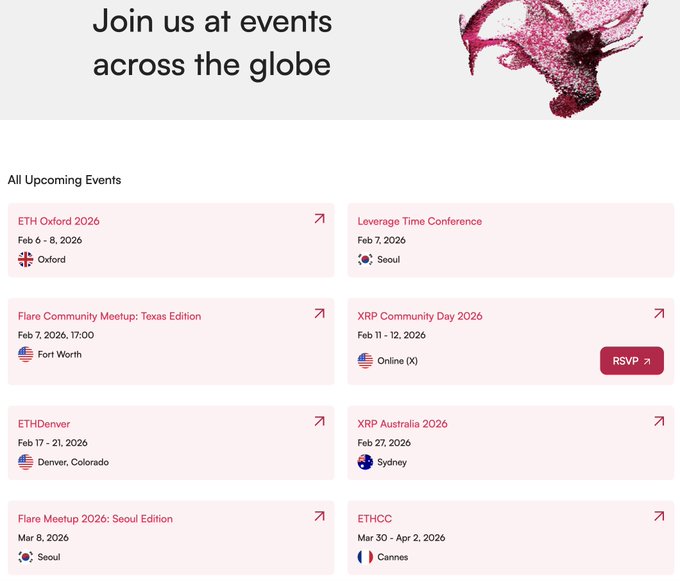Open arrow icon on Seoul Edition meetup card
680x581 pixels.
pyautogui.click(x=319, y=516)
